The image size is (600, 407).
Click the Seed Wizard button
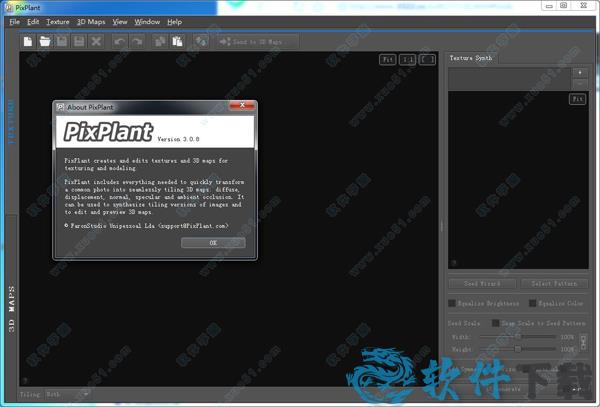[x=482, y=283]
